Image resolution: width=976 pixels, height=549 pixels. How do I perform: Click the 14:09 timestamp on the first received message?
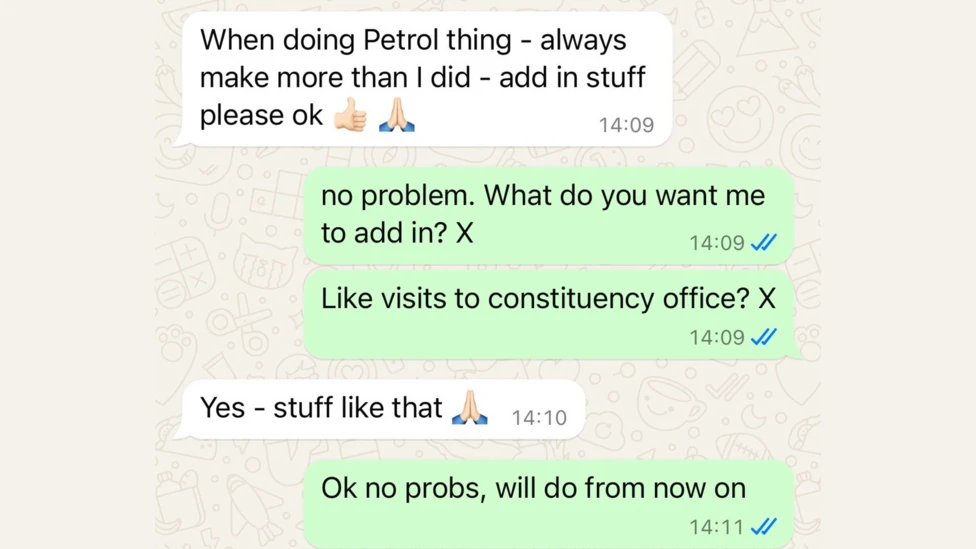[x=626, y=125]
